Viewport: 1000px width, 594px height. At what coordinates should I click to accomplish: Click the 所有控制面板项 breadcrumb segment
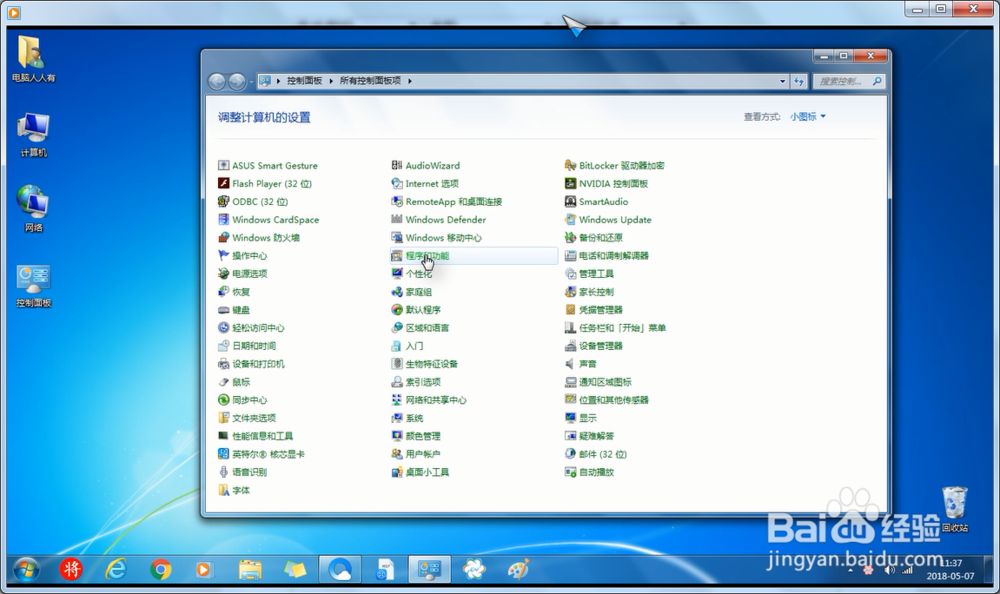click(370, 81)
